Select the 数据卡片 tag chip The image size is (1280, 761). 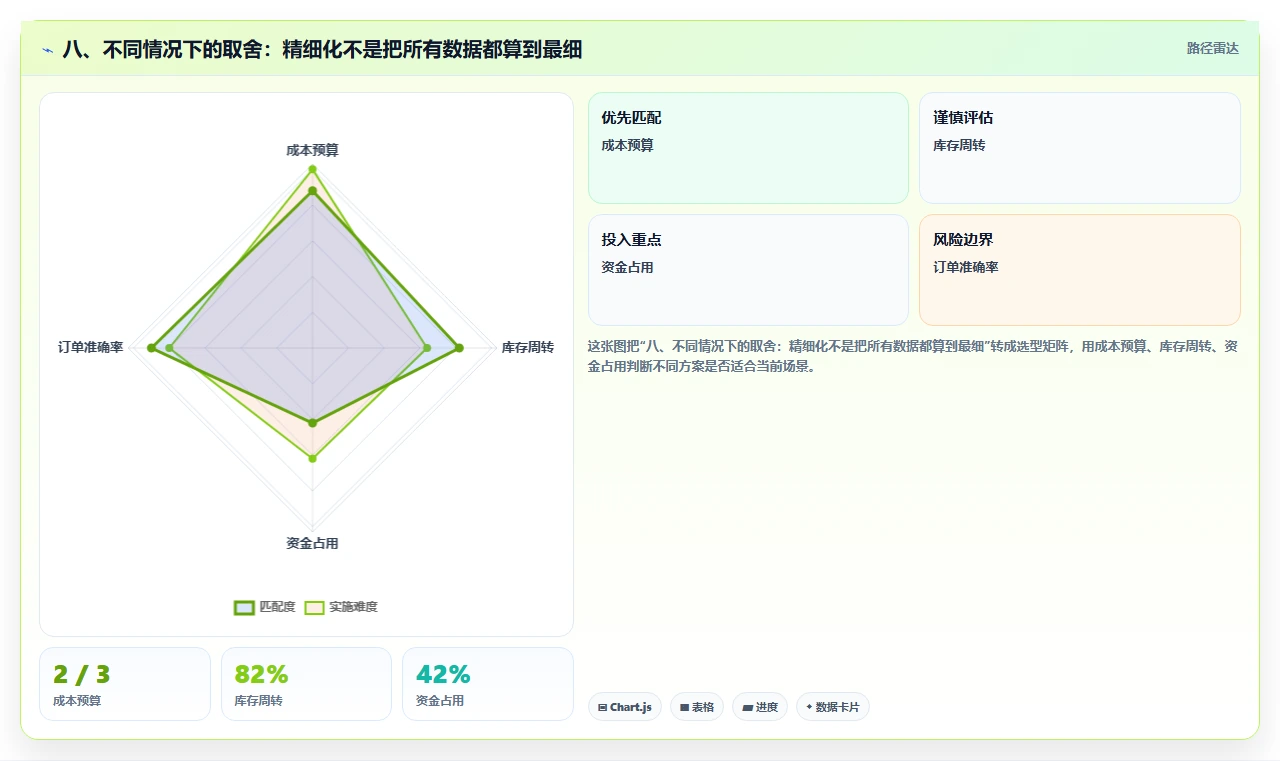[x=833, y=707]
